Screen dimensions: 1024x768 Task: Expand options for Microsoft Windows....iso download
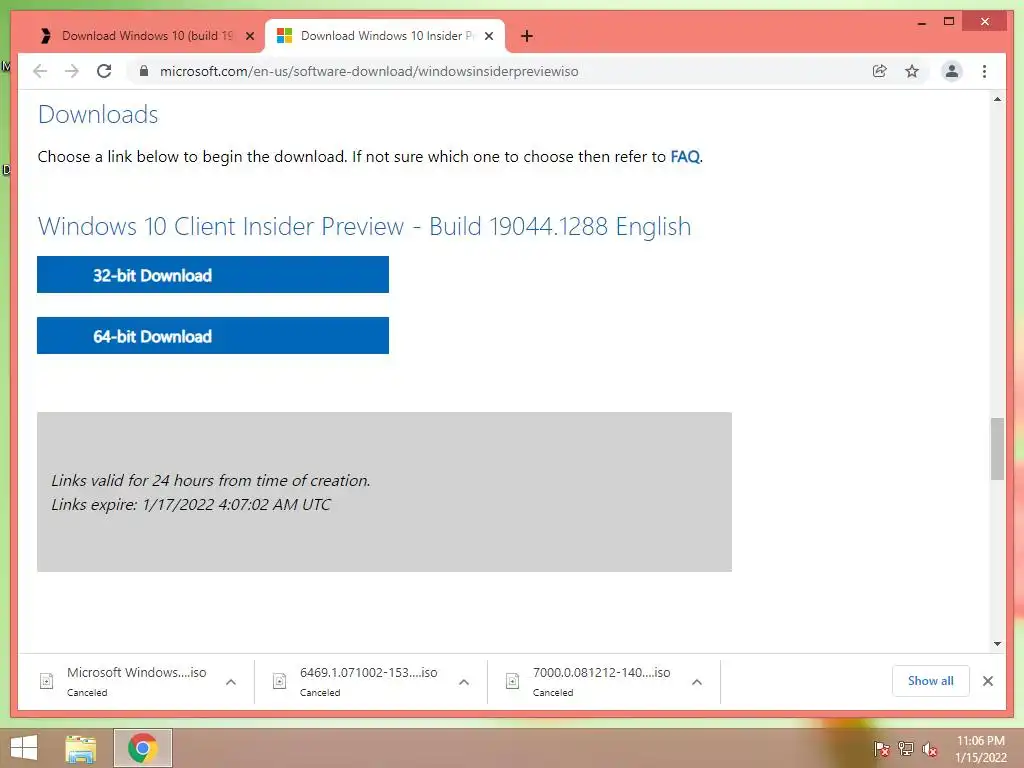[x=231, y=682]
